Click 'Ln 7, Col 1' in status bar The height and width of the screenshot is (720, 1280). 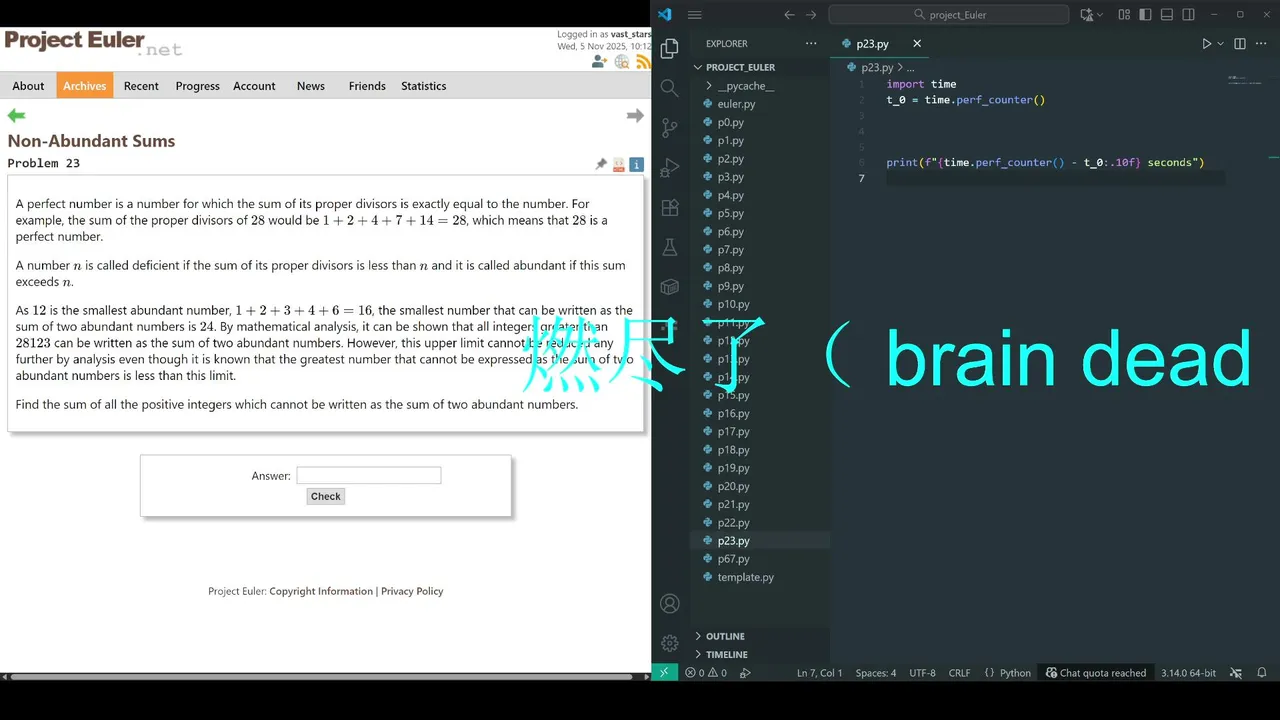pyautogui.click(x=820, y=673)
